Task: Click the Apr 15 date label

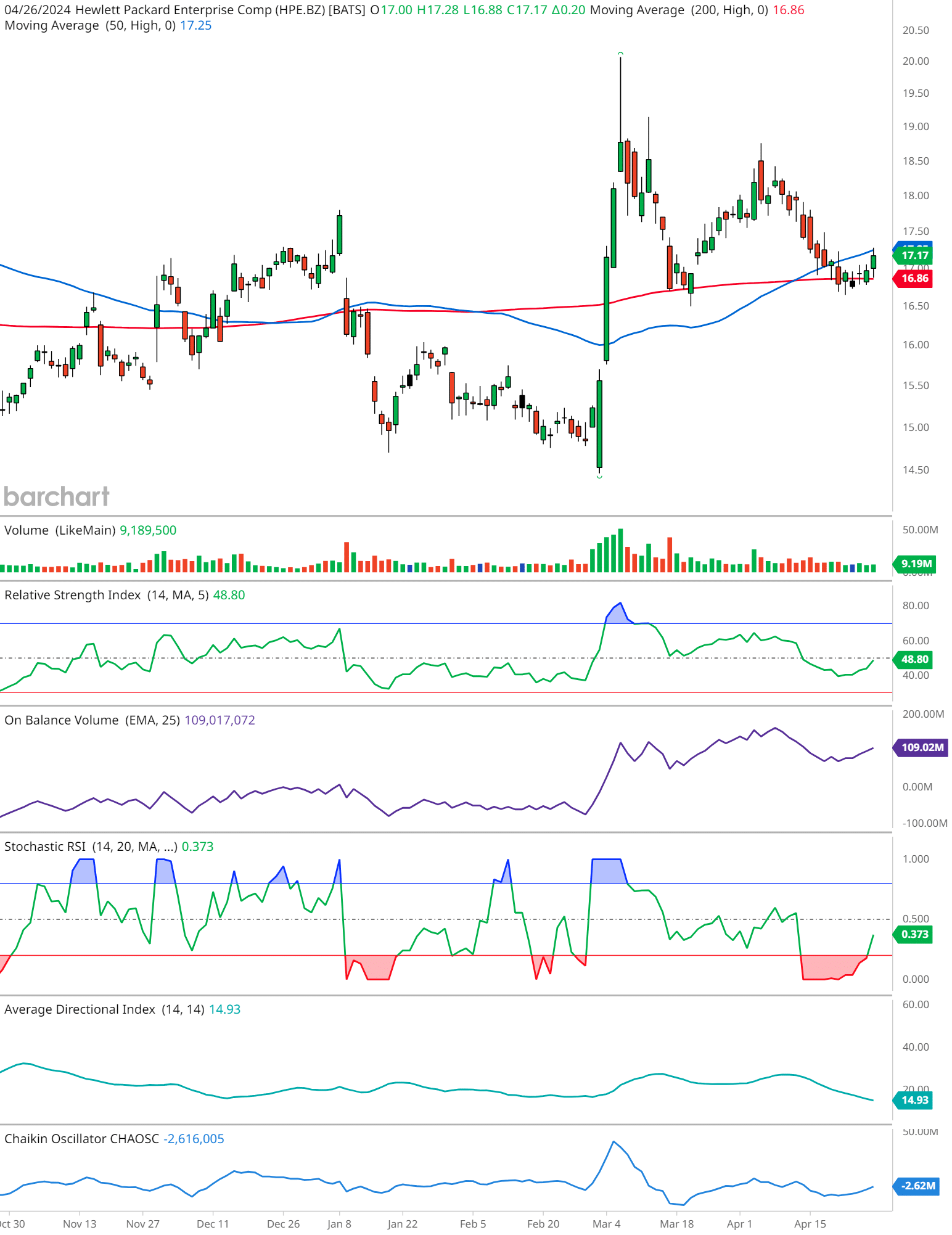Action: (x=810, y=1224)
